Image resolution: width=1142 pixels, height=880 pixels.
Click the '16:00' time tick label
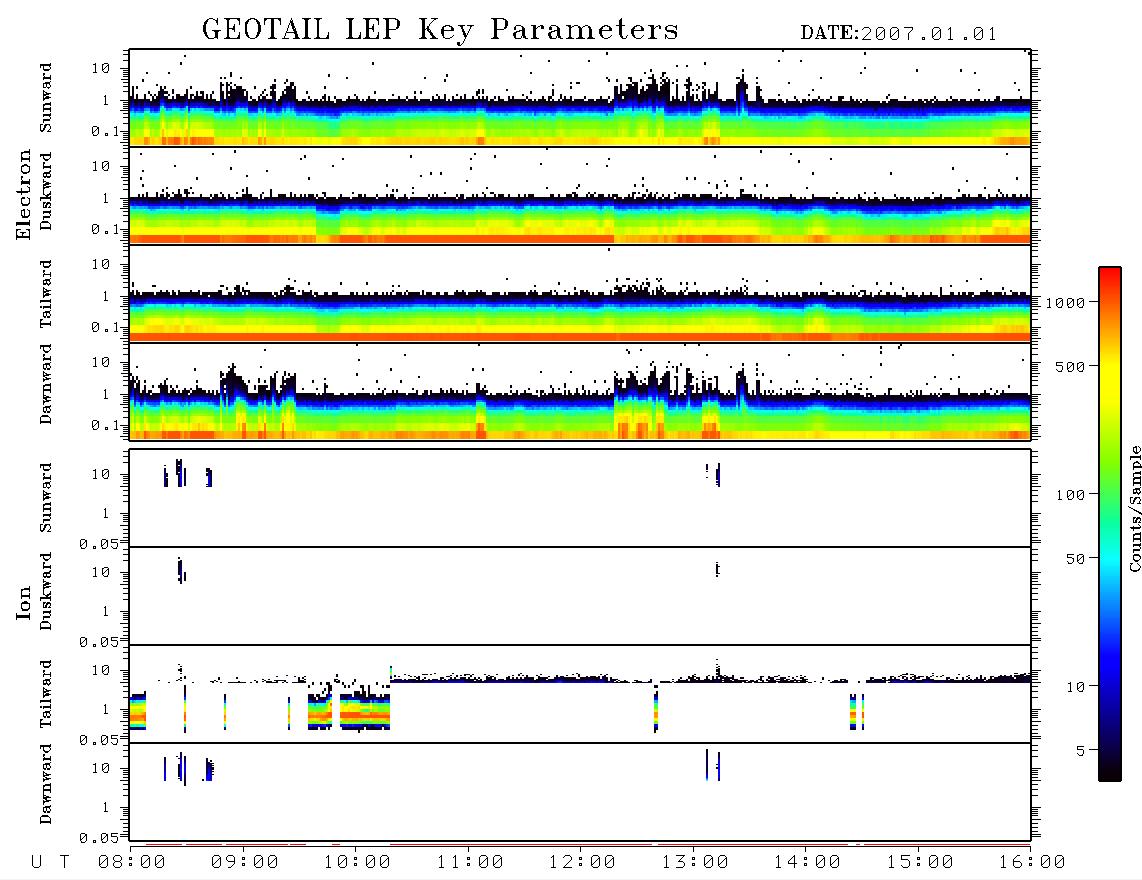click(x=1032, y=863)
